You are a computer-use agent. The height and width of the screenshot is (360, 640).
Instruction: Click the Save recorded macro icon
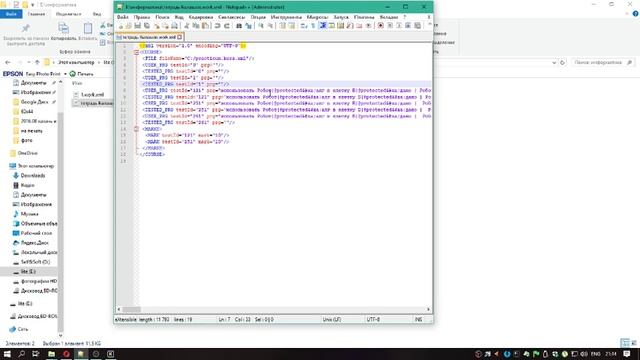click(417, 26)
